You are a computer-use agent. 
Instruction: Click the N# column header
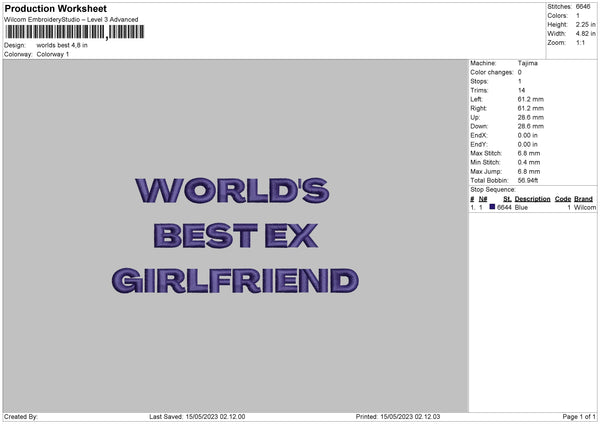click(483, 199)
